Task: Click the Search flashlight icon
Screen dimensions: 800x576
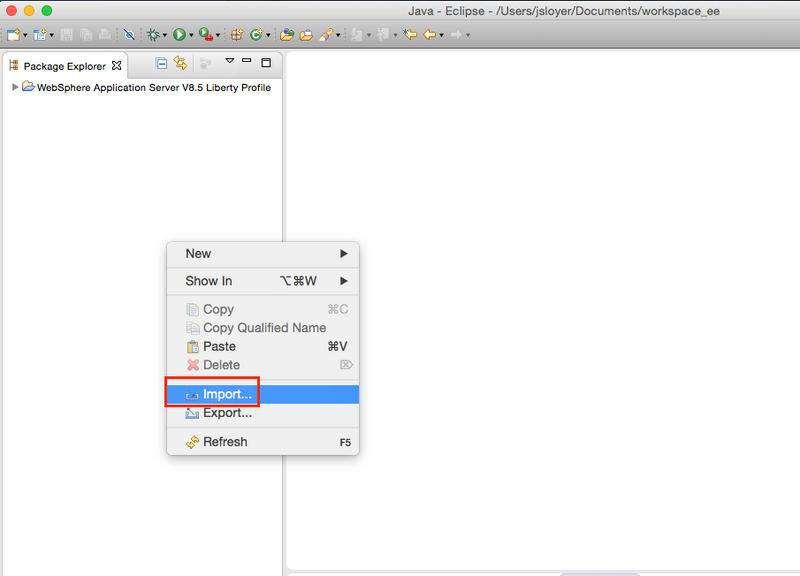Action: tap(326, 35)
